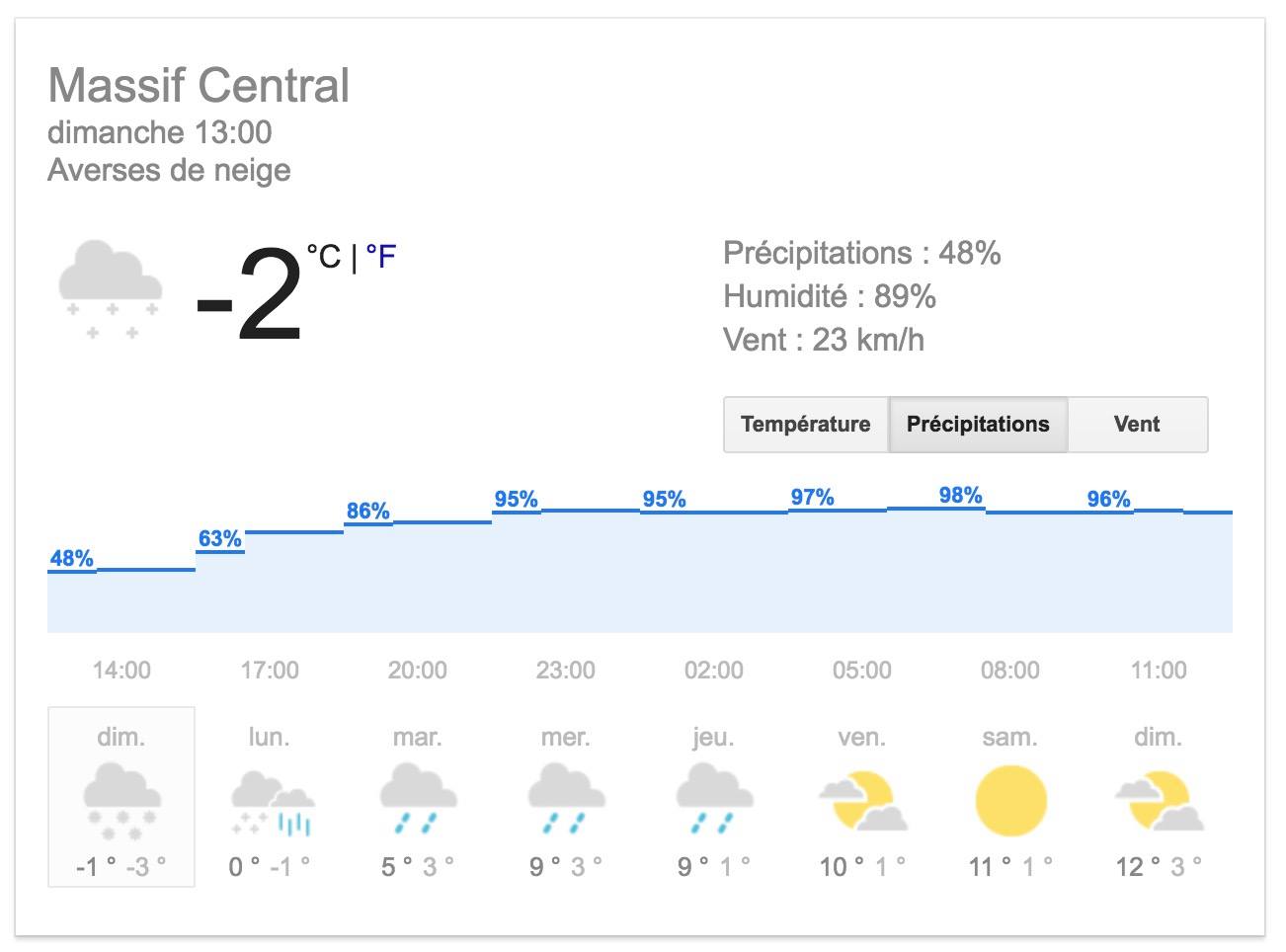Click Monday's snow and rain icon

pyautogui.click(x=272, y=802)
